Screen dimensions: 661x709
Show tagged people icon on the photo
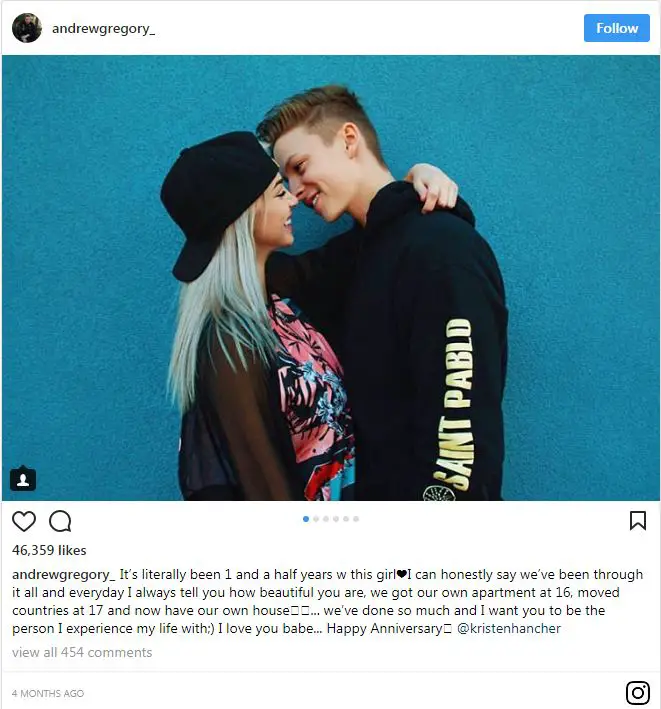23,479
